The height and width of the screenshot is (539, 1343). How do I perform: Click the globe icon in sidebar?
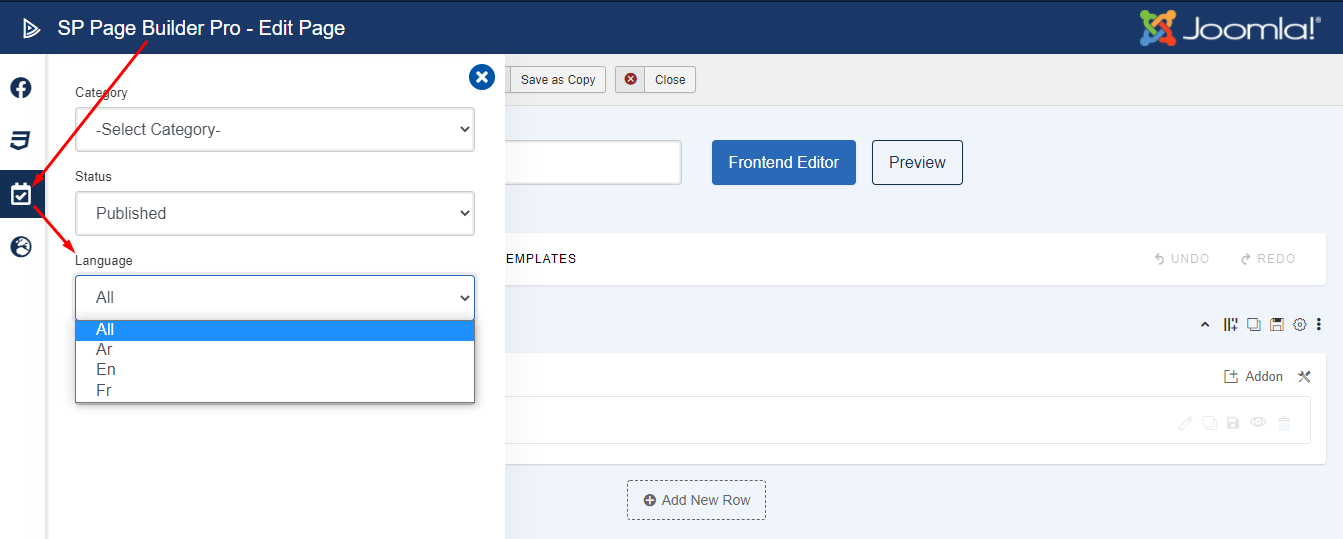click(21, 246)
